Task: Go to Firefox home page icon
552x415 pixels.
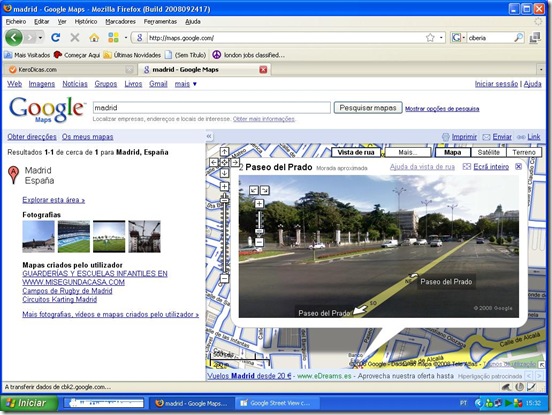Action: [x=94, y=37]
